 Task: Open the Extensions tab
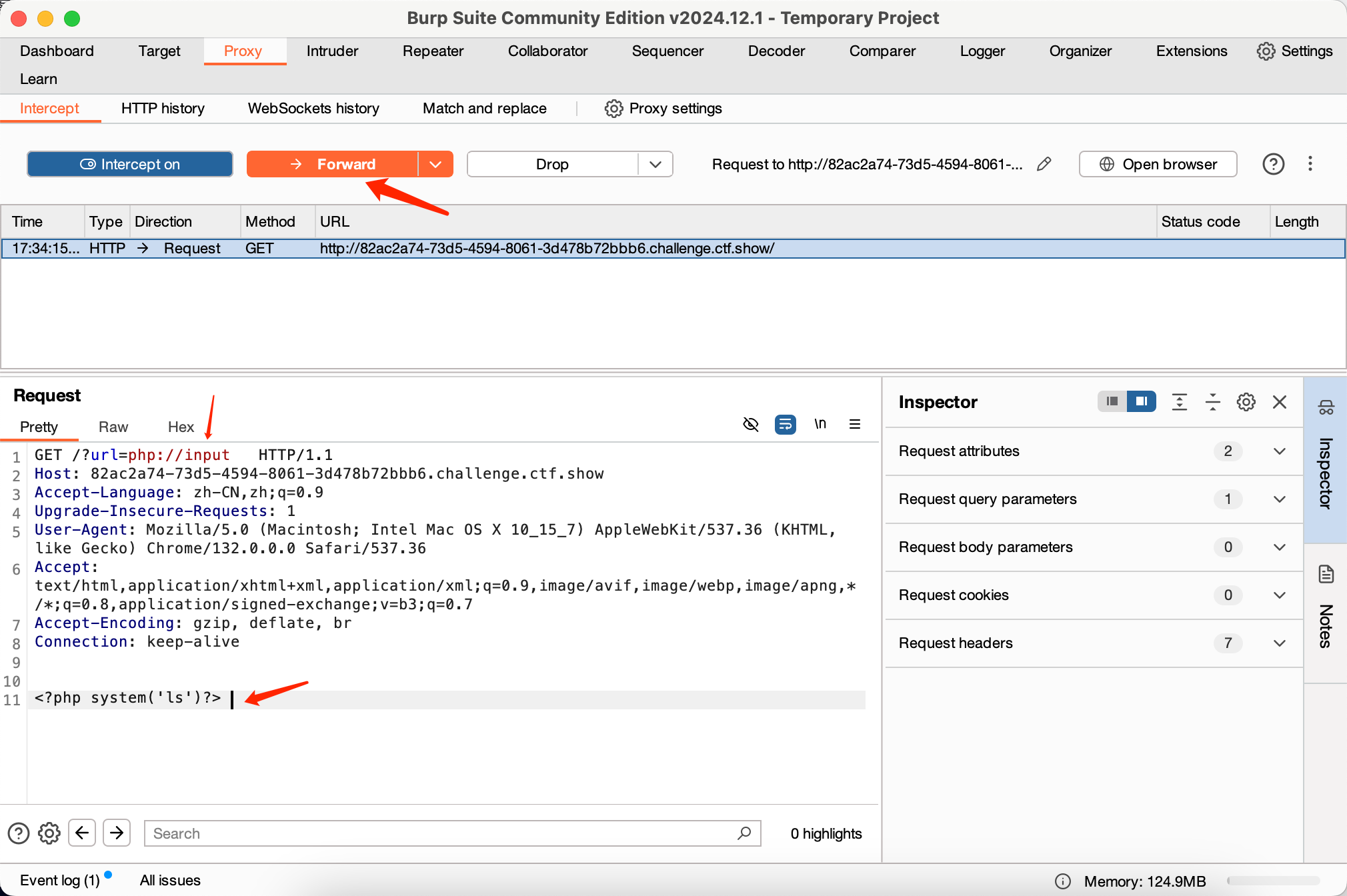click(1192, 51)
